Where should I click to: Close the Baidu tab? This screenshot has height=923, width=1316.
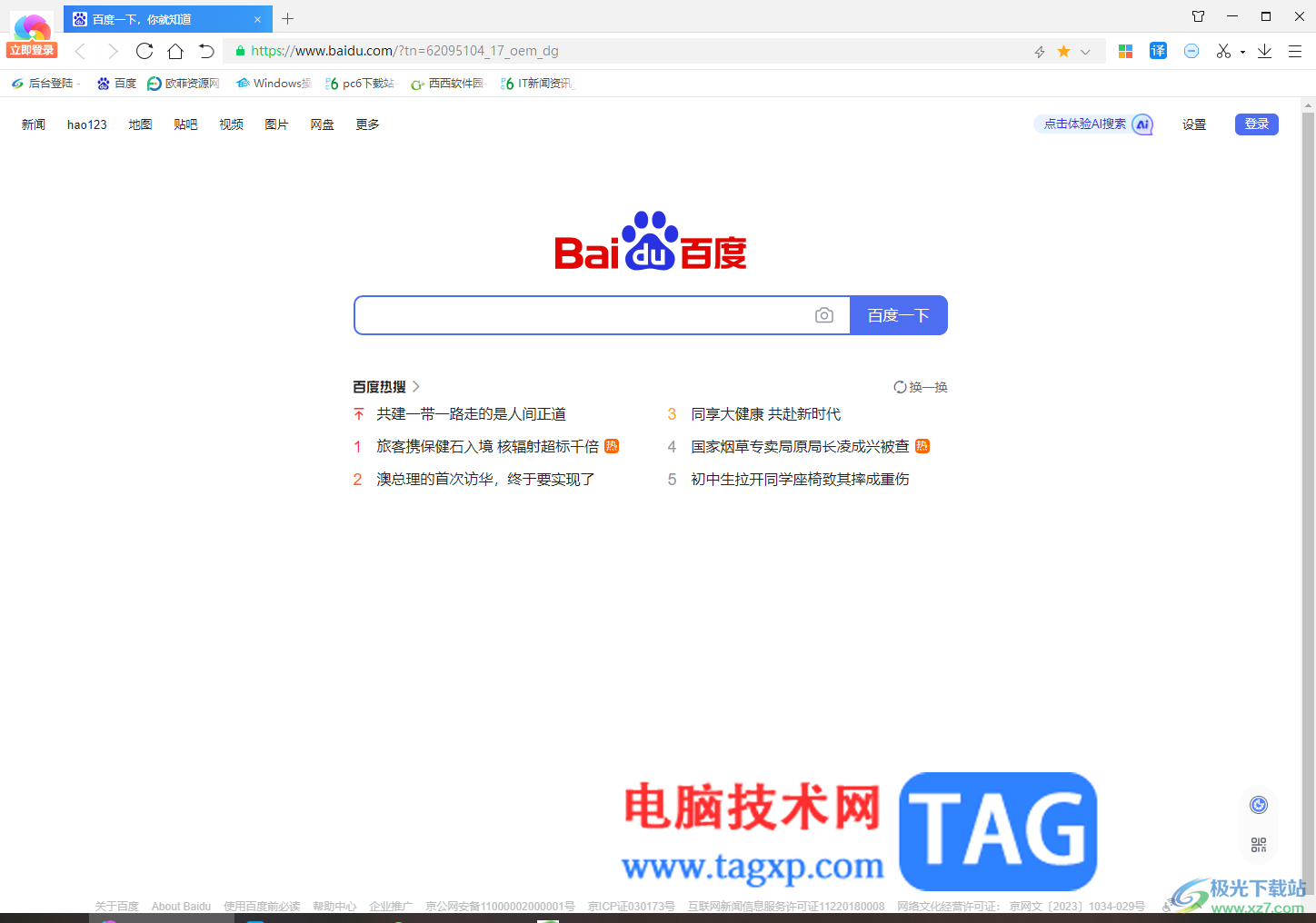click(257, 19)
